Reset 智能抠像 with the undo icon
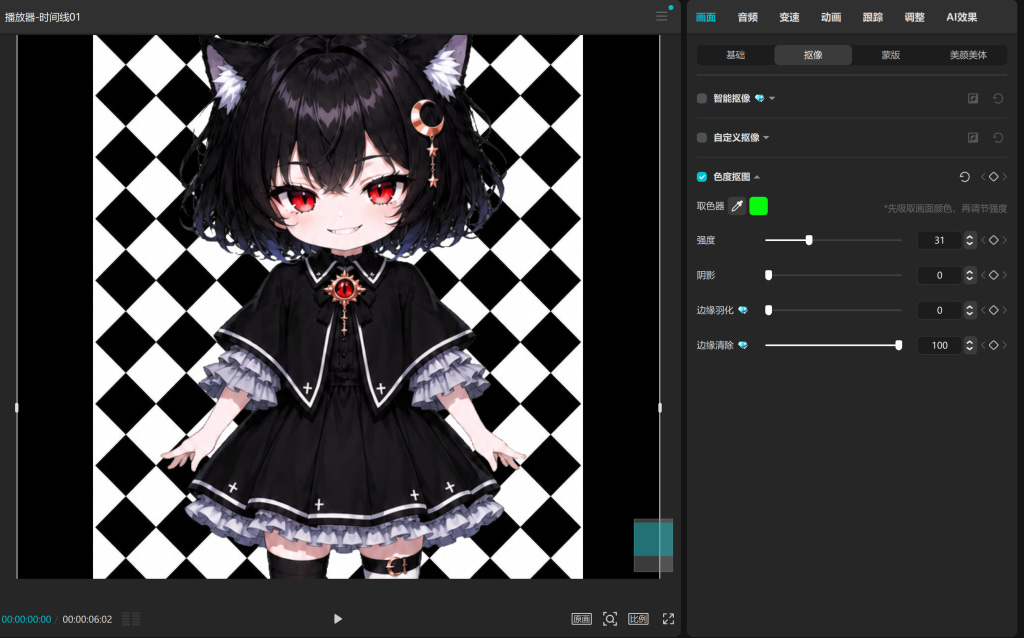Image resolution: width=1024 pixels, height=638 pixels. click(998, 99)
